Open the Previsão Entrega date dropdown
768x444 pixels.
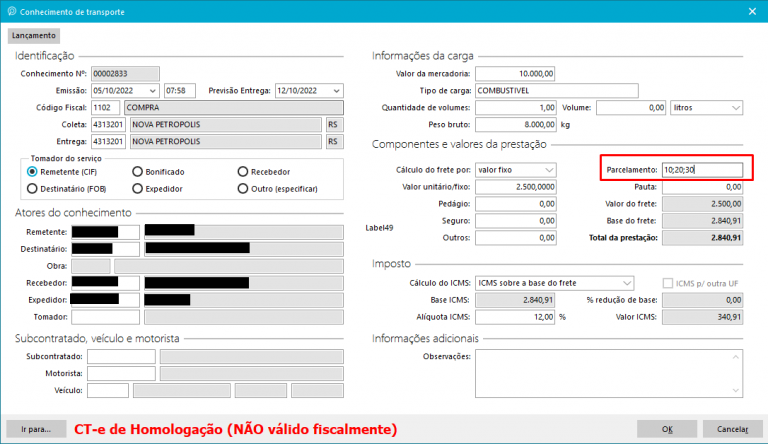(x=336, y=91)
